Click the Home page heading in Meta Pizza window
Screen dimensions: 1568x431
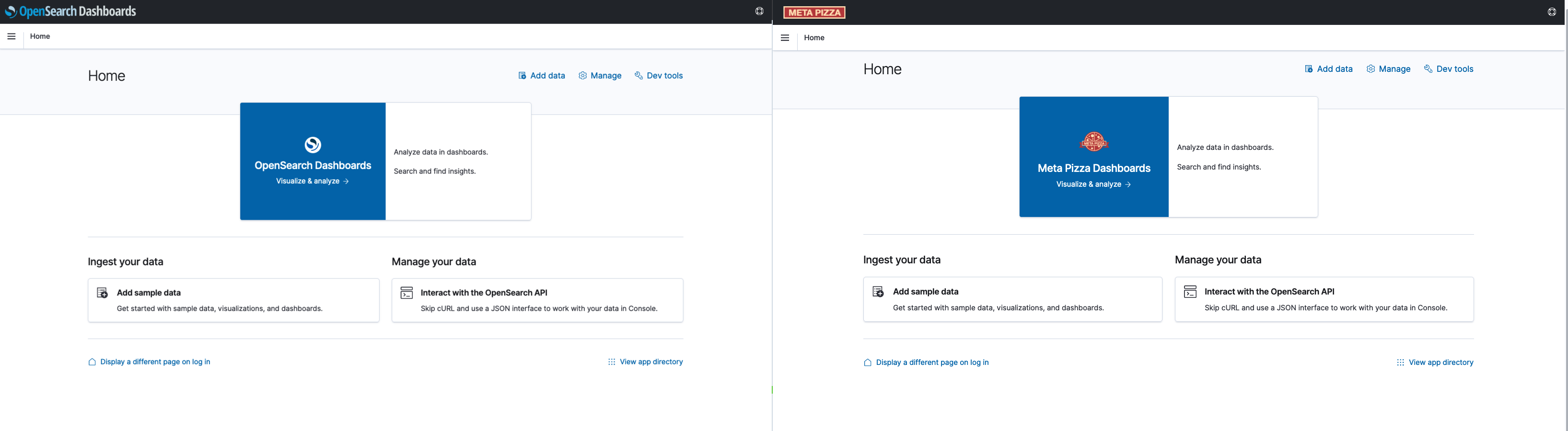coord(882,69)
